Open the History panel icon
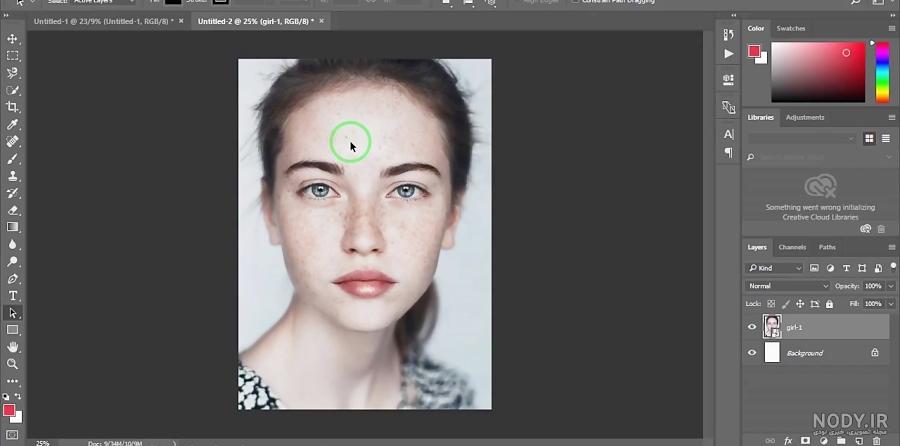This screenshot has height=446, width=900. tap(728, 34)
